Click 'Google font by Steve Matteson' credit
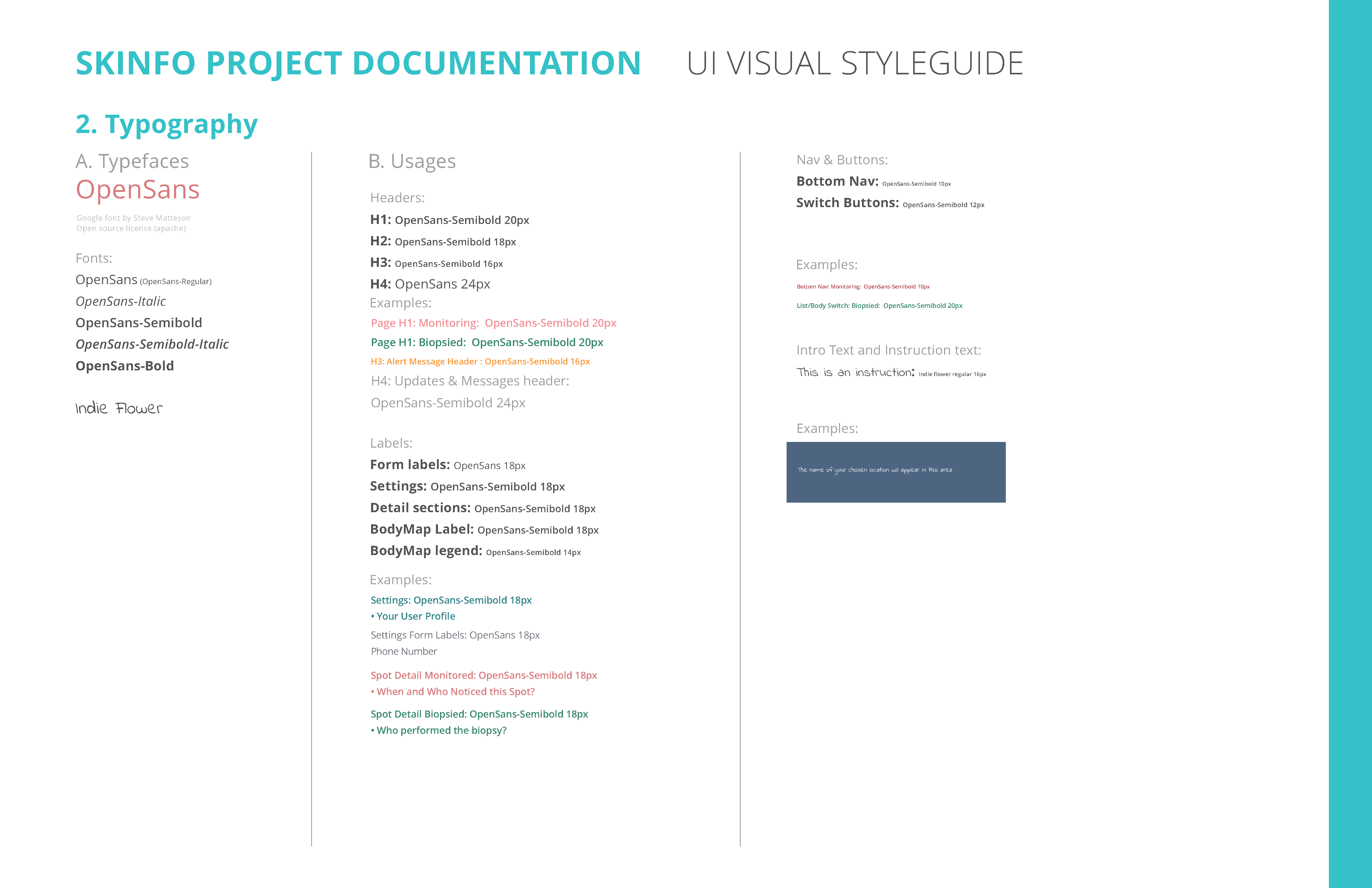The height and width of the screenshot is (888, 1372). pyautogui.click(x=133, y=218)
